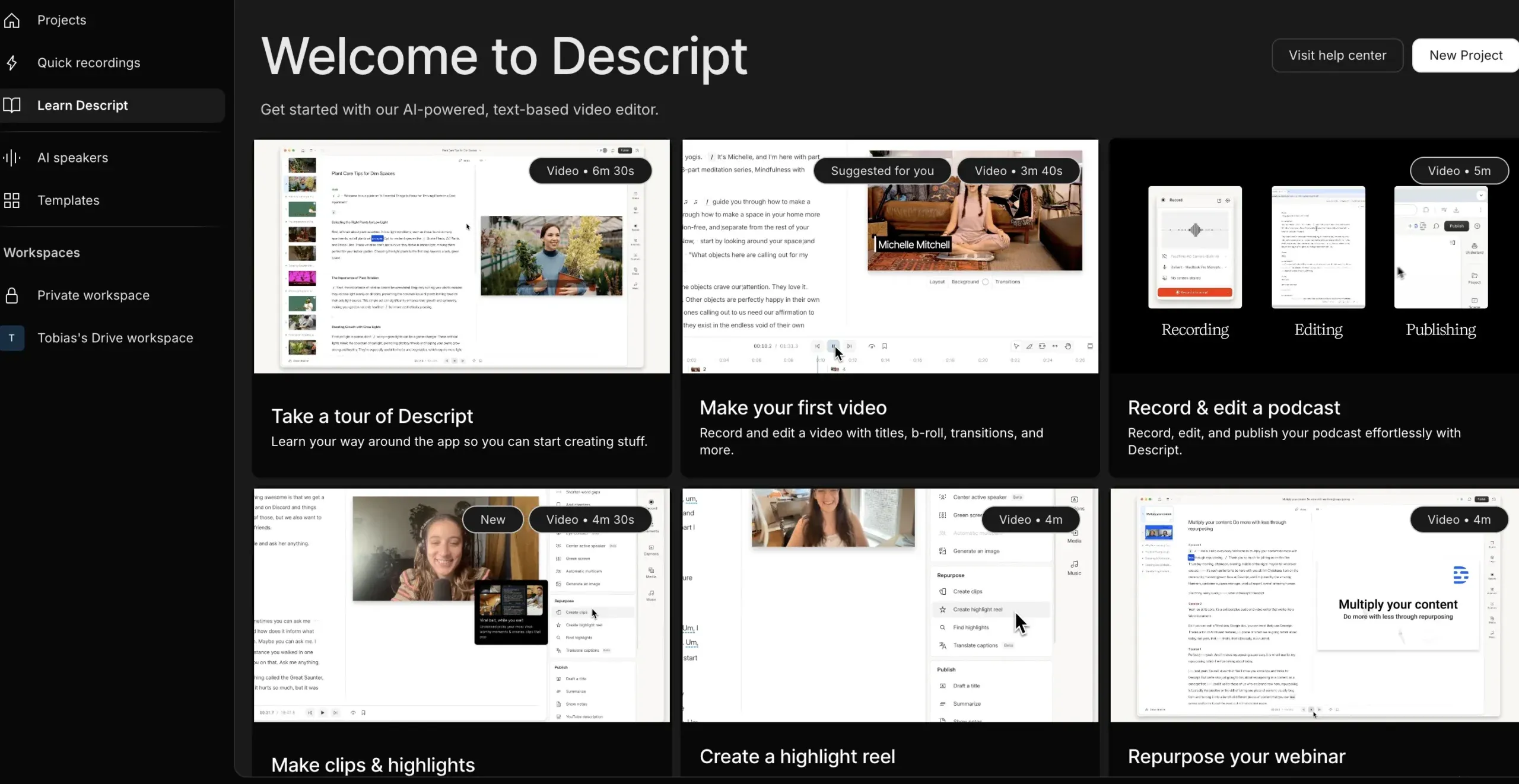The width and height of the screenshot is (1519, 784).
Task: Click the Projects home icon
Action: [x=12, y=20]
